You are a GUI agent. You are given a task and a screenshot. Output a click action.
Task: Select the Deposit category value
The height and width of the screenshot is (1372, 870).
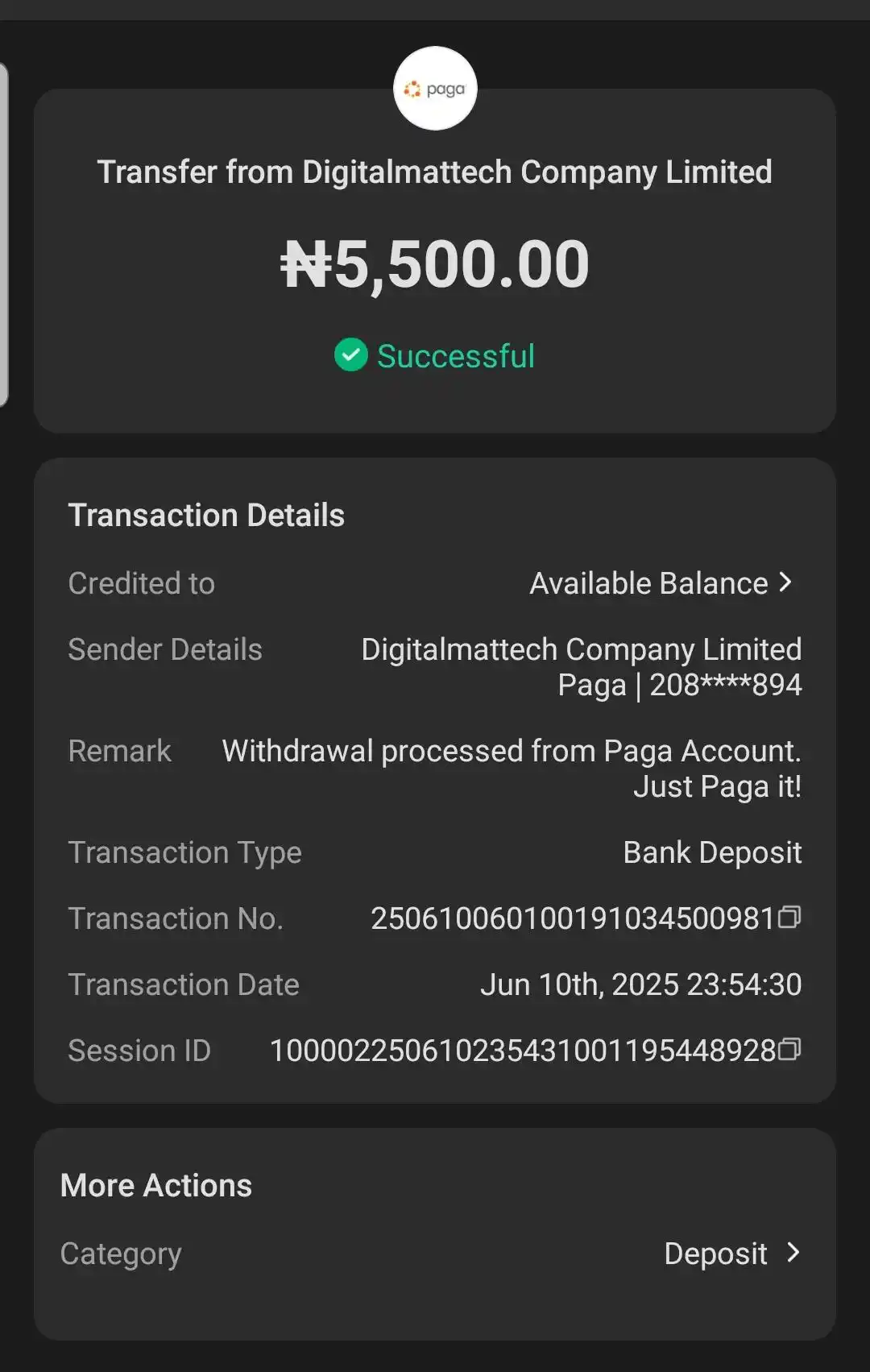[715, 1254]
